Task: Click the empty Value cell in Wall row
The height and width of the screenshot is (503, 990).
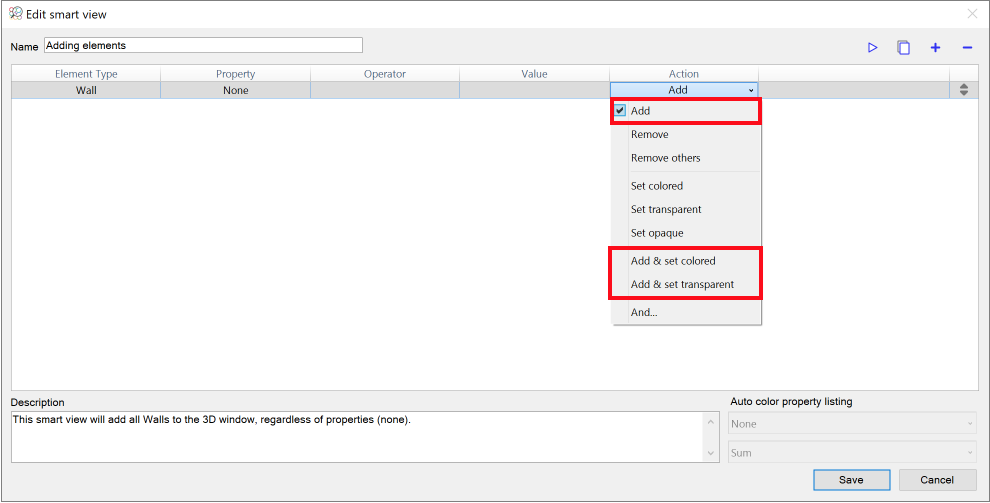Action: point(534,90)
